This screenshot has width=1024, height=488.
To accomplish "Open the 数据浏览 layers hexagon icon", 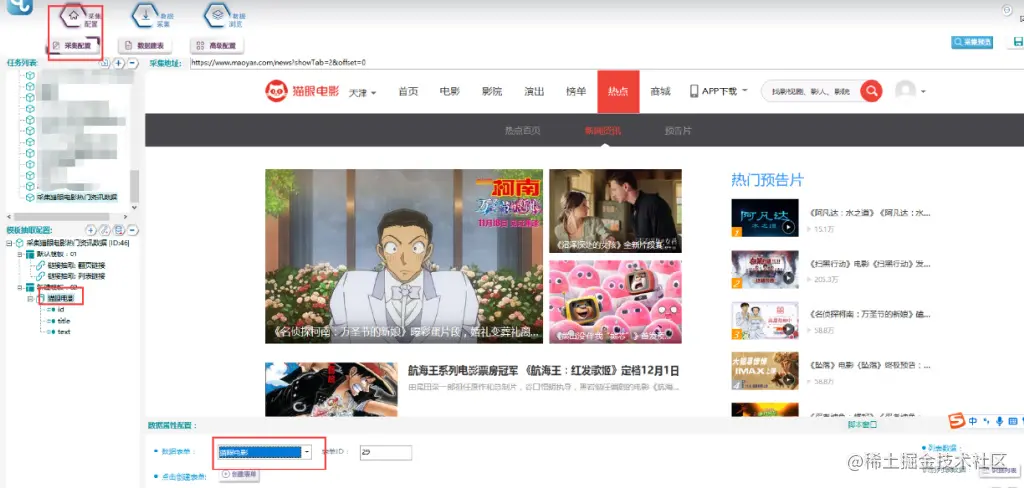I will [218, 15].
